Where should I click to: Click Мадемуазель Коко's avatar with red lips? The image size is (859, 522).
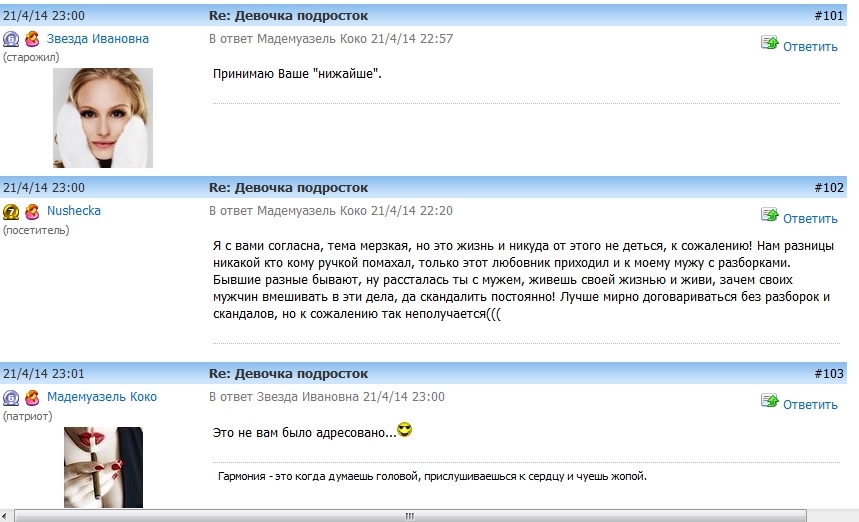pyautogui.click(x=103, y=467)
